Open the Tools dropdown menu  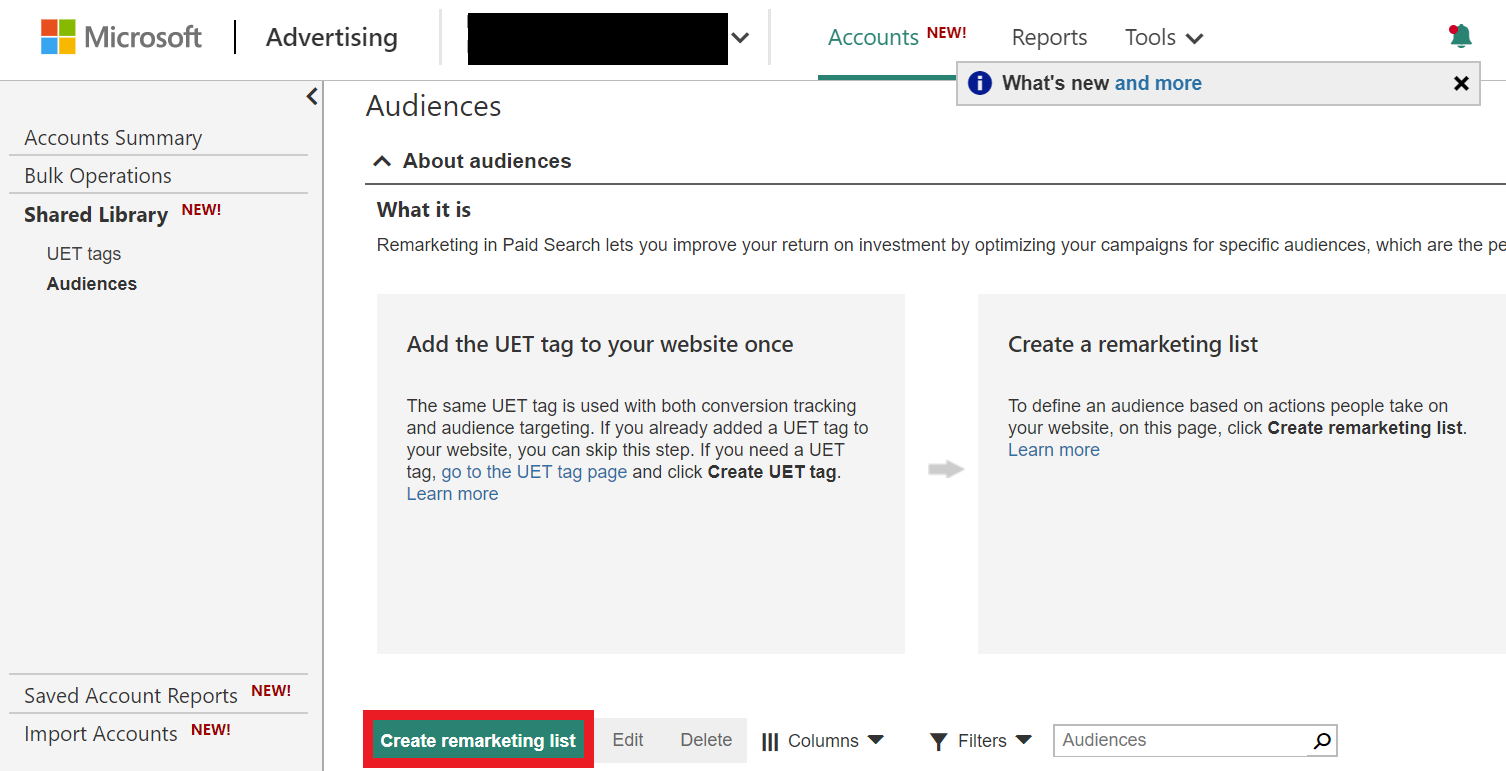[1164, 37]
